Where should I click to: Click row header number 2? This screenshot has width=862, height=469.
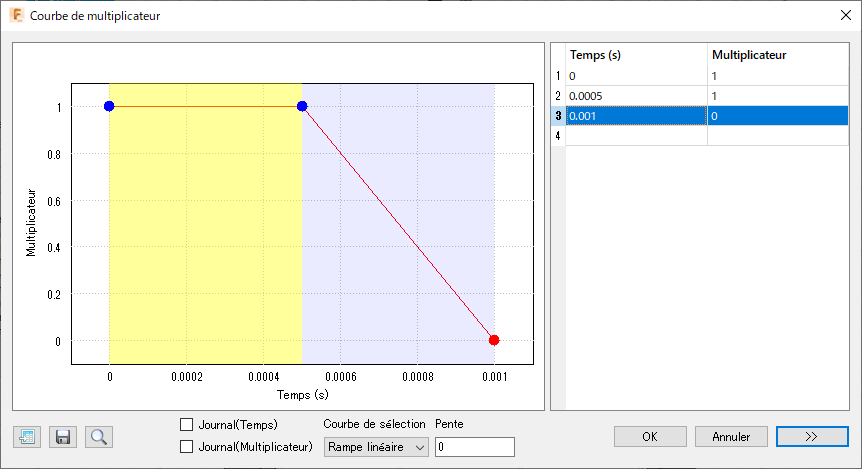click(558, 96)
